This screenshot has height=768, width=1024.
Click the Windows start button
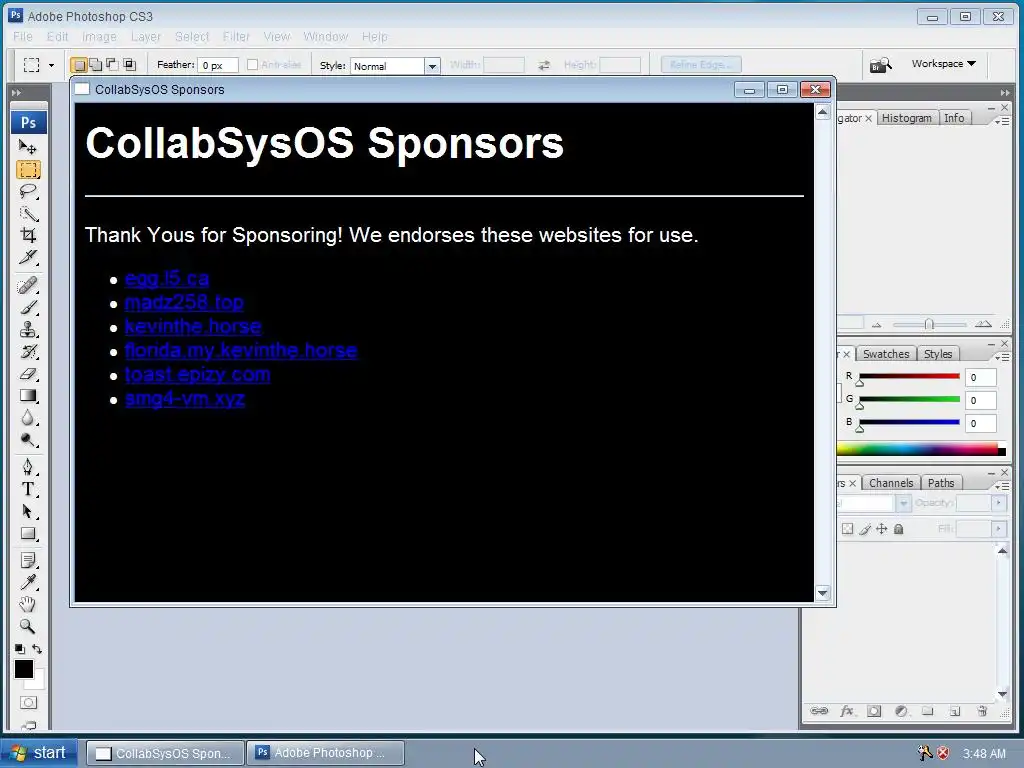click(39, 753)
